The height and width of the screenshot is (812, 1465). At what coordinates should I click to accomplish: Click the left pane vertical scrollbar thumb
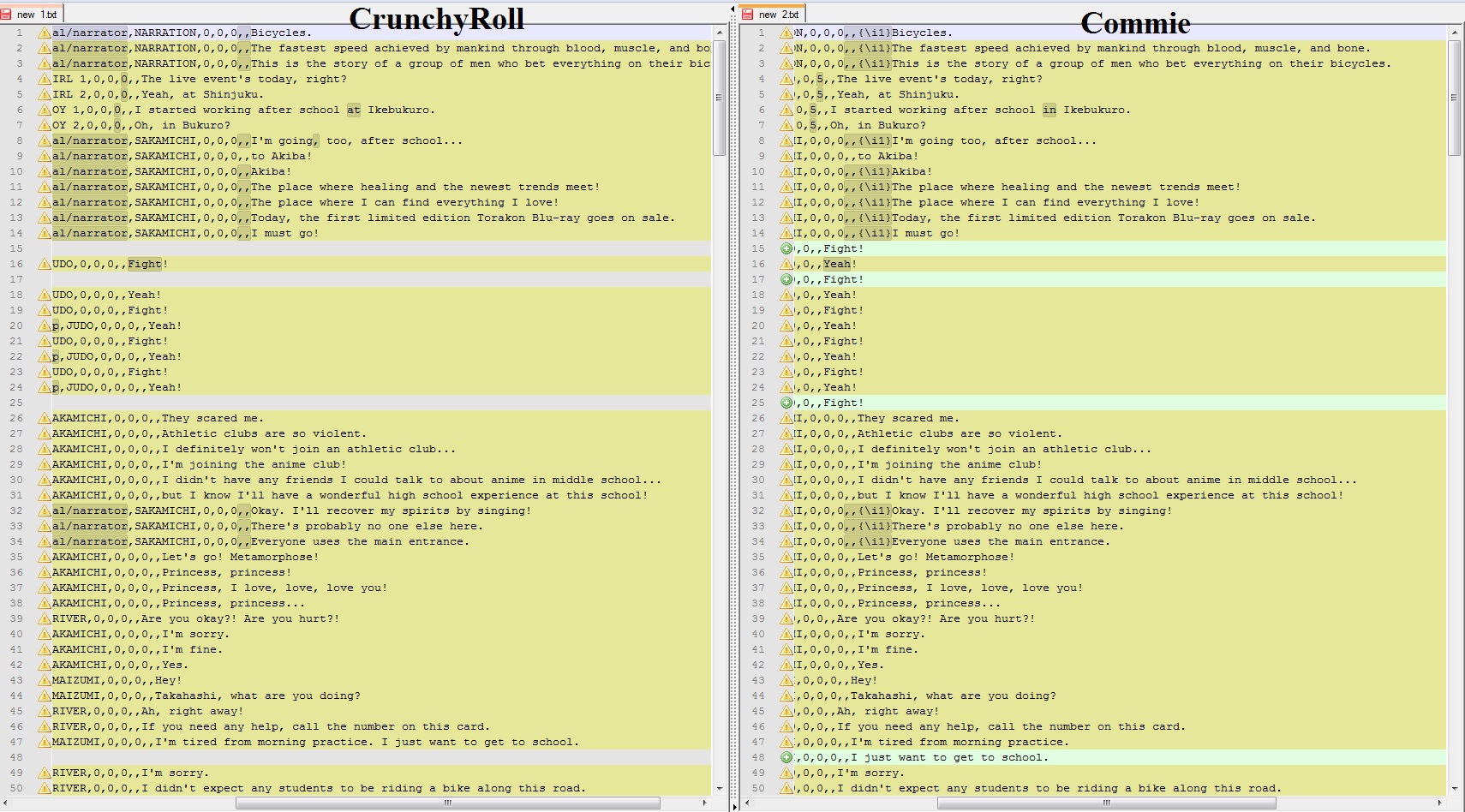click(x=719, y=98)
